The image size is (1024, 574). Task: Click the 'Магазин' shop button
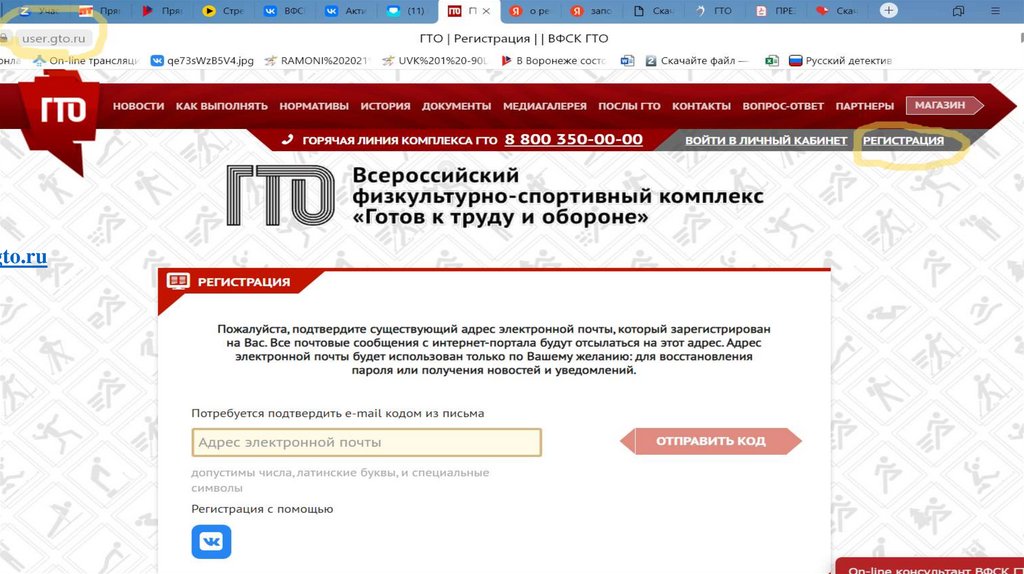pyautogui.click(x=944, y=105)
